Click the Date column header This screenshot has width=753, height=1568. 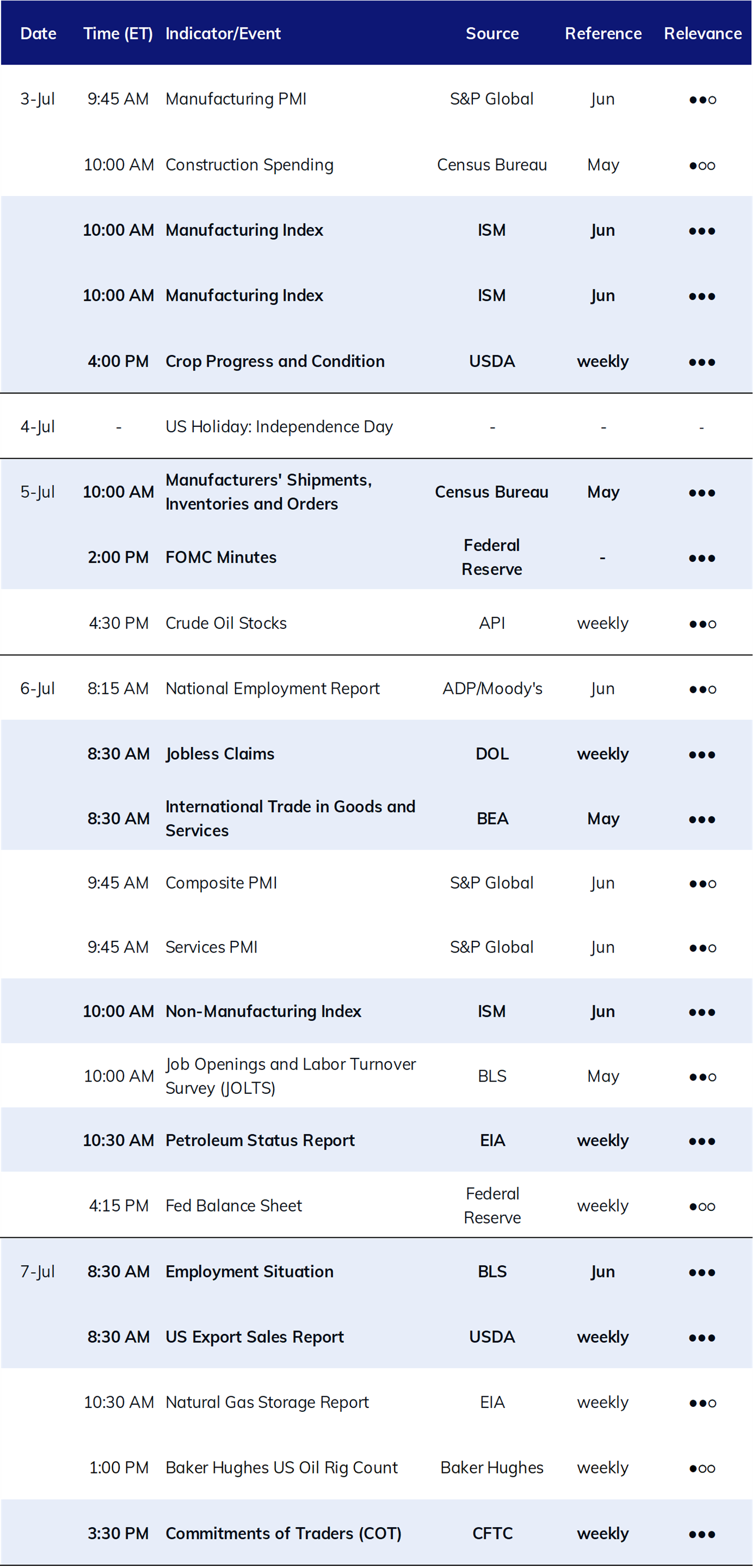point(38,33)
